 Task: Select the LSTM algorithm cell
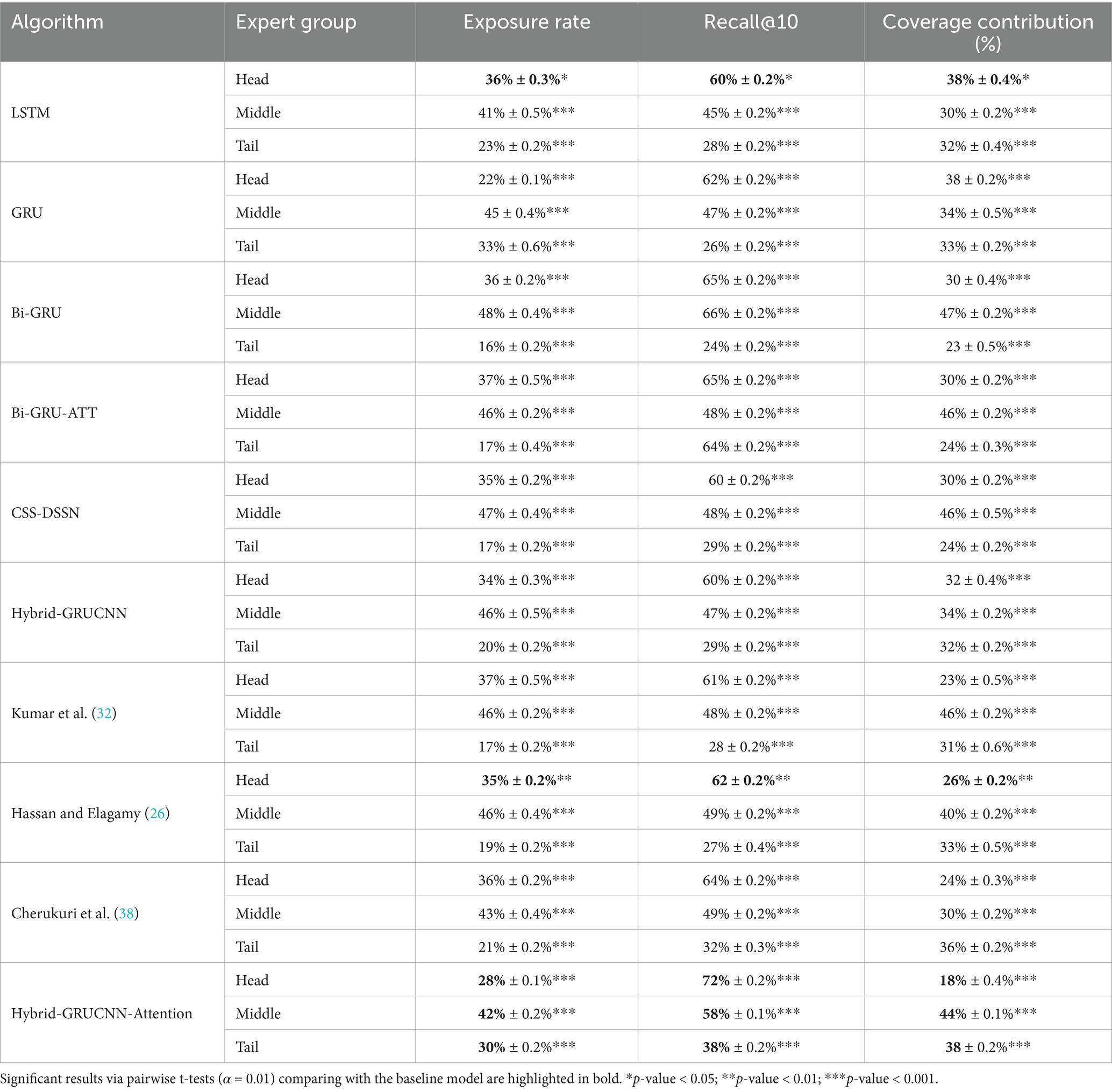click(x=31, y=112)
